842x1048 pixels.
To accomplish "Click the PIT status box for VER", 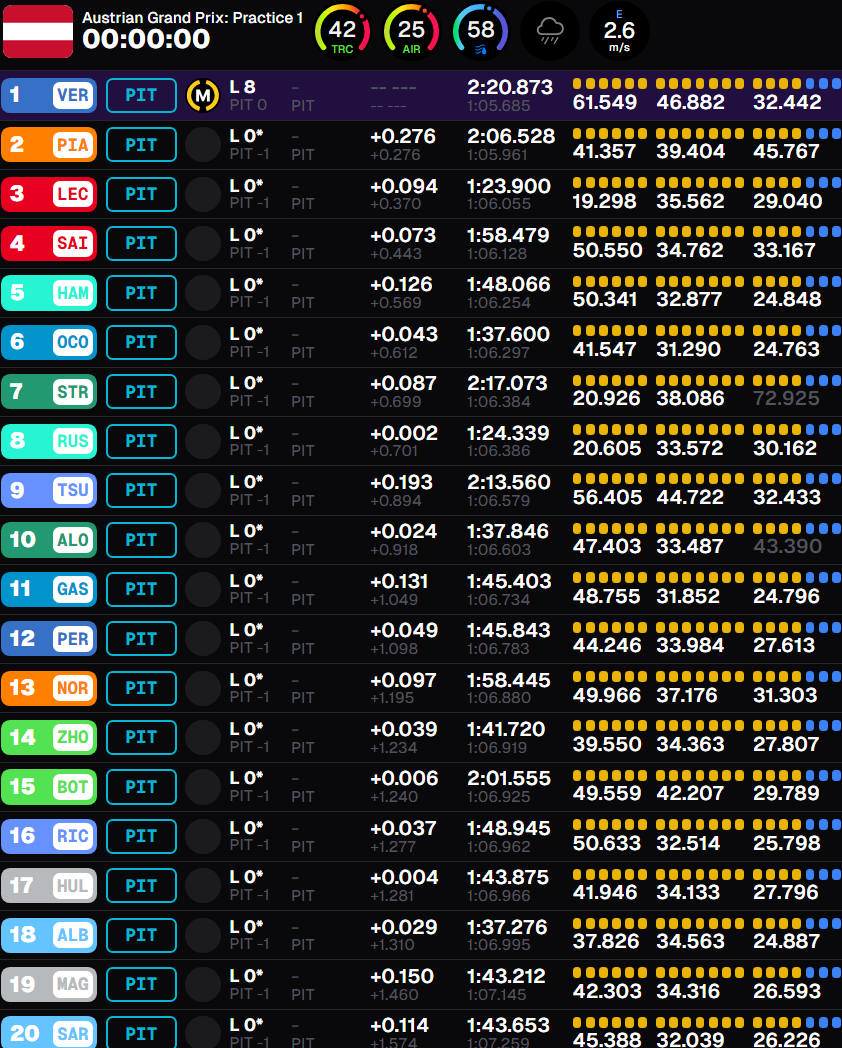I will [x=142, y=96].
